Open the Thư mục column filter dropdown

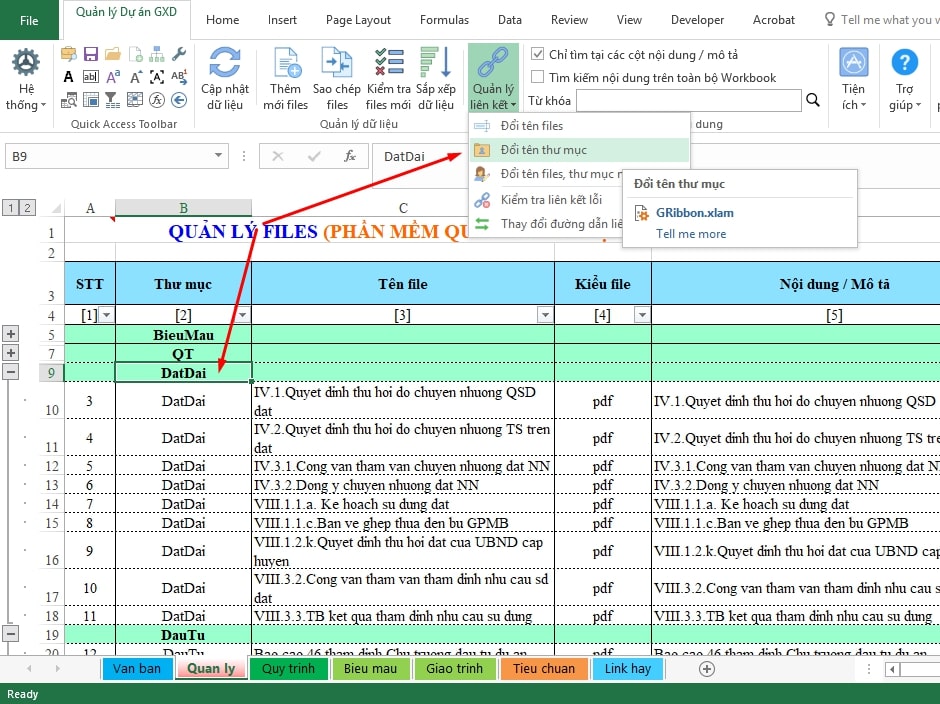pos(242,315)
